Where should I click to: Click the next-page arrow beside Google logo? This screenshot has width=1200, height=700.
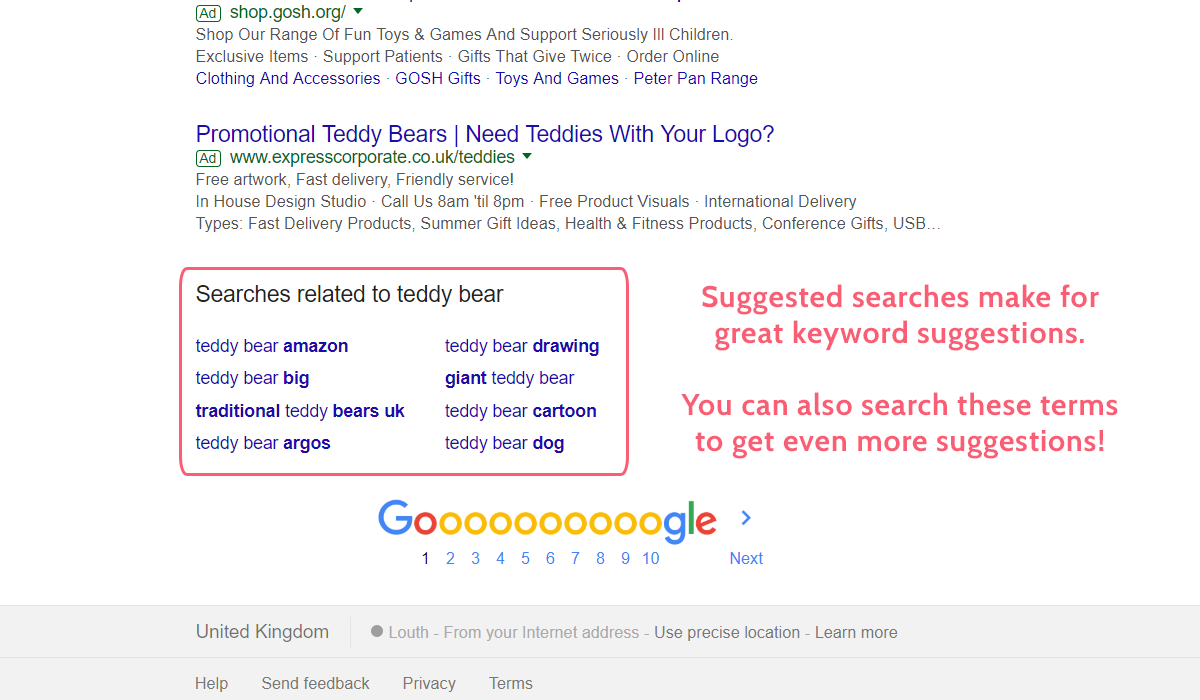[746, 517]
